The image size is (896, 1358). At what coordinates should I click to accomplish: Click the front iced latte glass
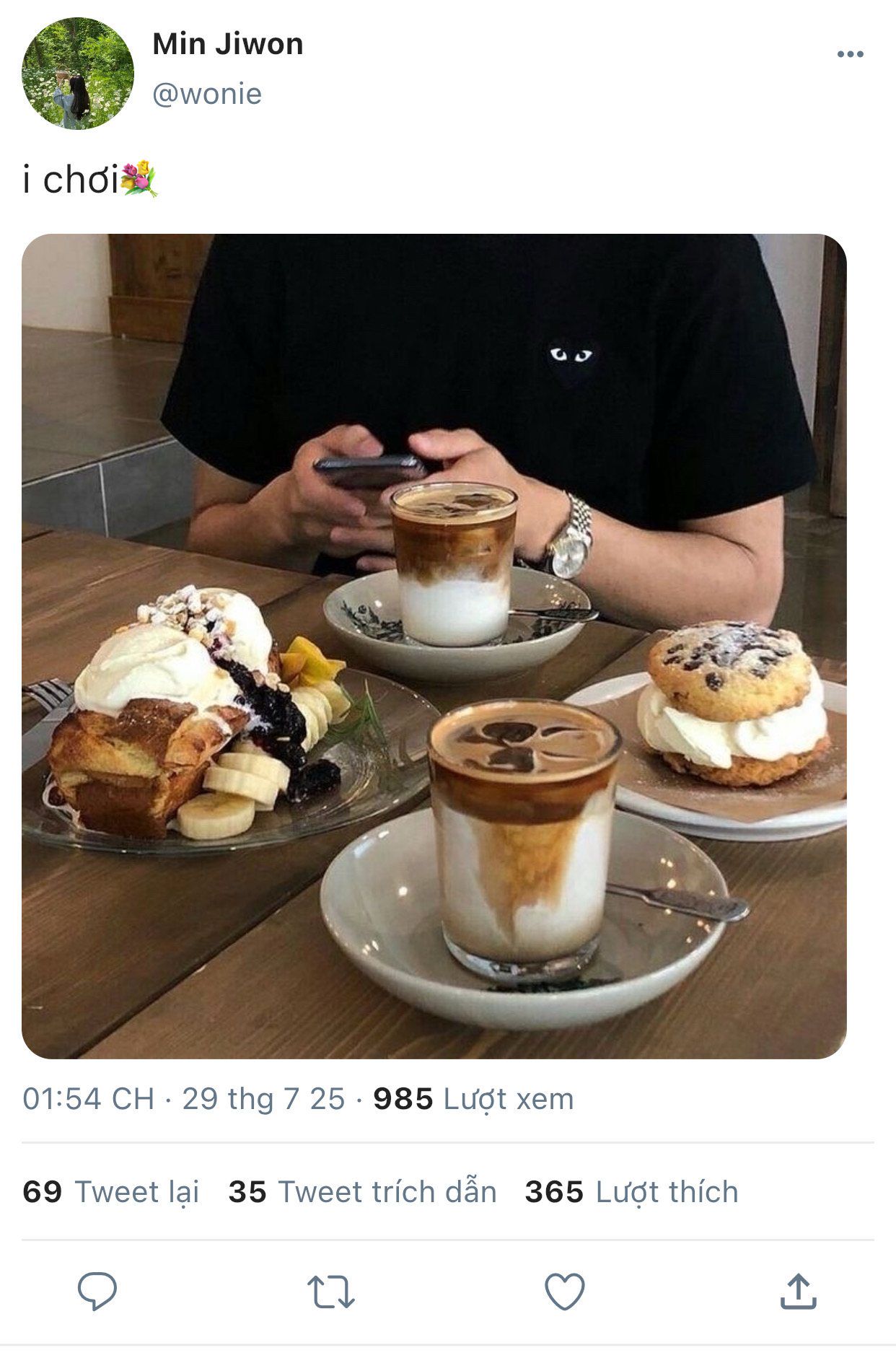point(524,838)
